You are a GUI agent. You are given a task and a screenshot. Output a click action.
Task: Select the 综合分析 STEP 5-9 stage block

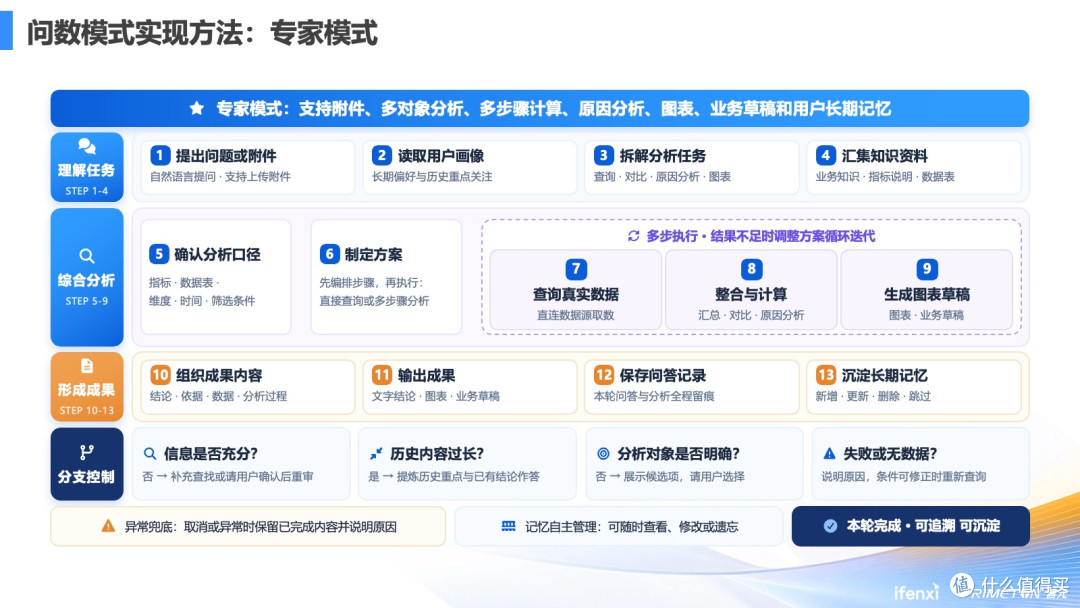pyautogui.click(x=87, y=277)
